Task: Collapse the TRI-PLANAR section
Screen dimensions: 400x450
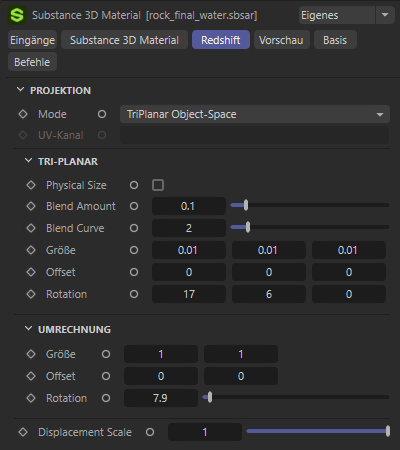Action: [29, 161]
